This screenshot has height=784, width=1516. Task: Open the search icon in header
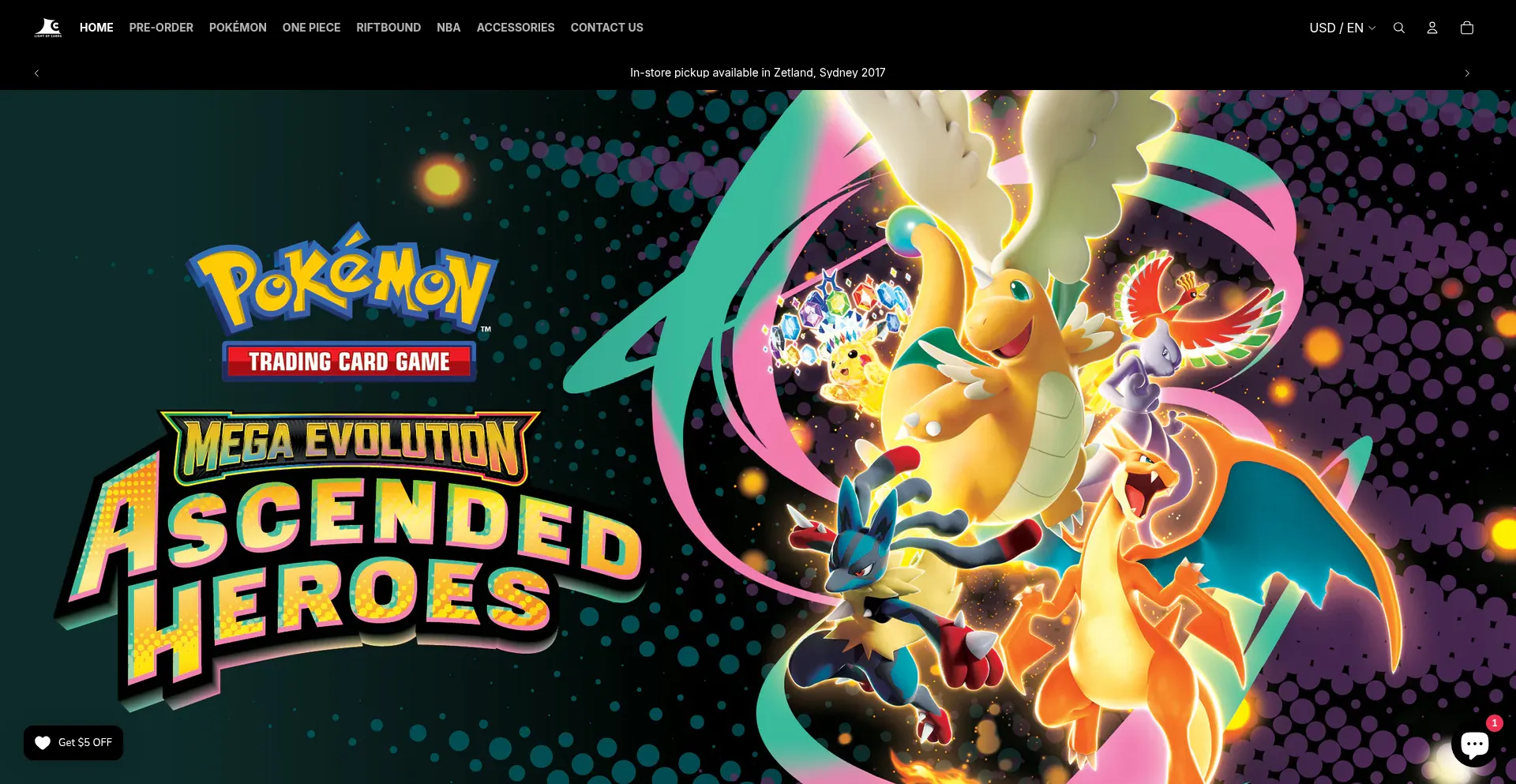pyautogui.click(x=1399, y=28)
